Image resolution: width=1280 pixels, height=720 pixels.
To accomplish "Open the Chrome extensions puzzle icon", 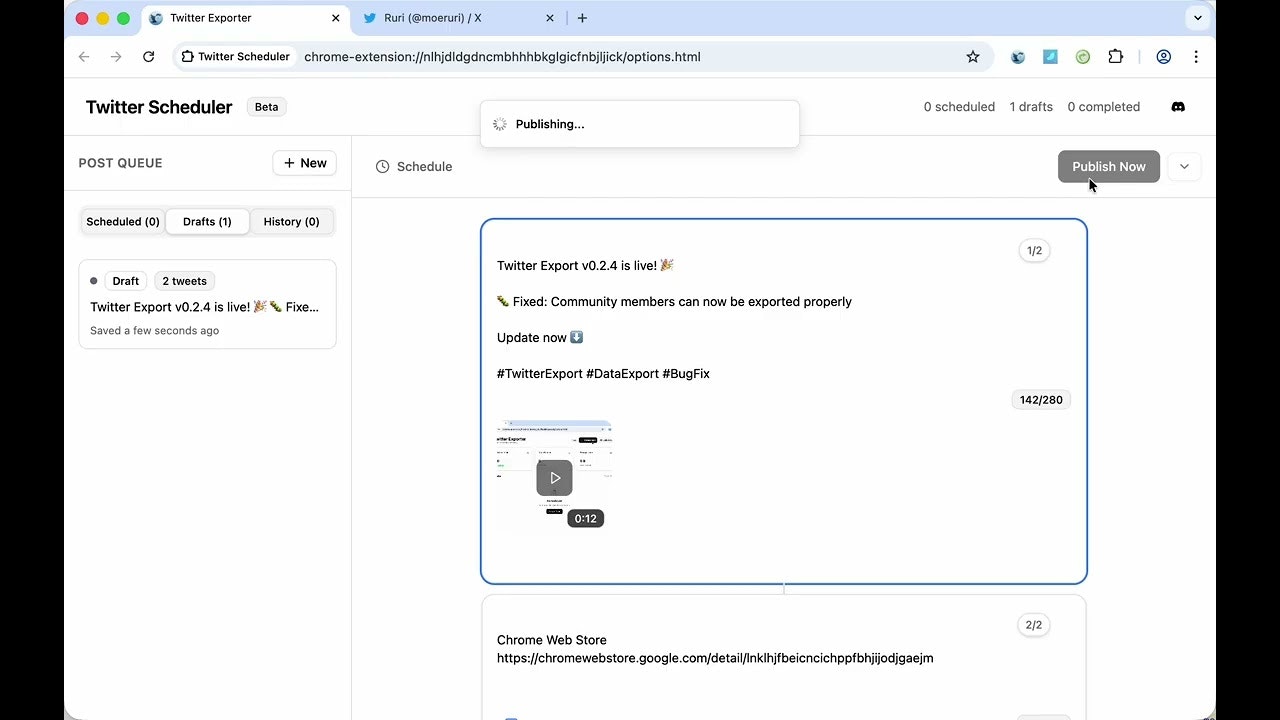I will tap(1116, 57).
